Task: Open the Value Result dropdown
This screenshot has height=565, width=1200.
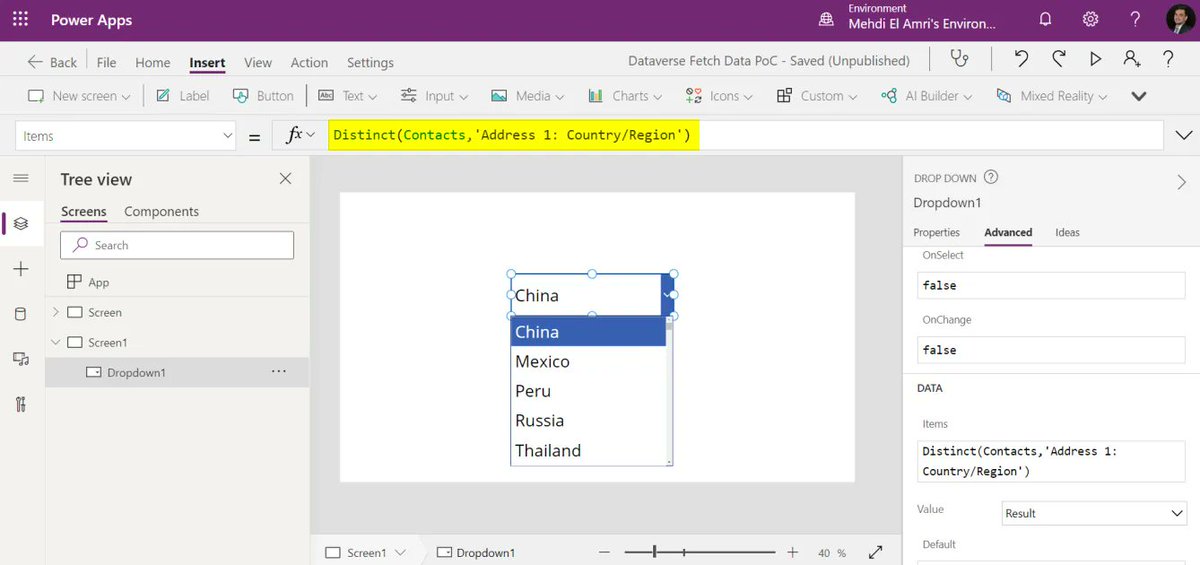Action: pos(1094,513)
